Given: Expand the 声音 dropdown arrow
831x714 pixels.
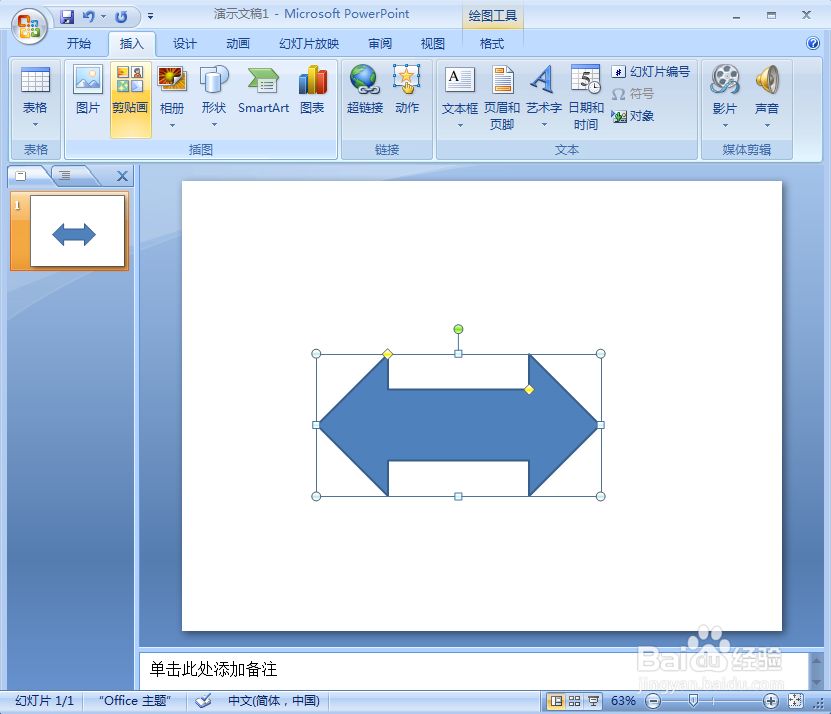Looking at the screenshot, I should point(767,126).
